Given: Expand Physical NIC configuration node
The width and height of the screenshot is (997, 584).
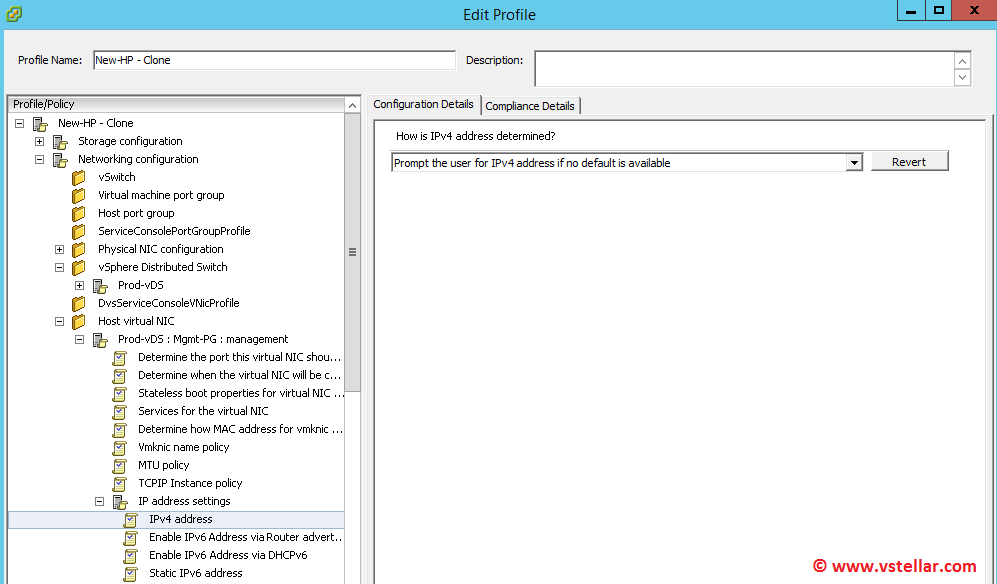Looking at the screenshot, I should coord(59,249).
